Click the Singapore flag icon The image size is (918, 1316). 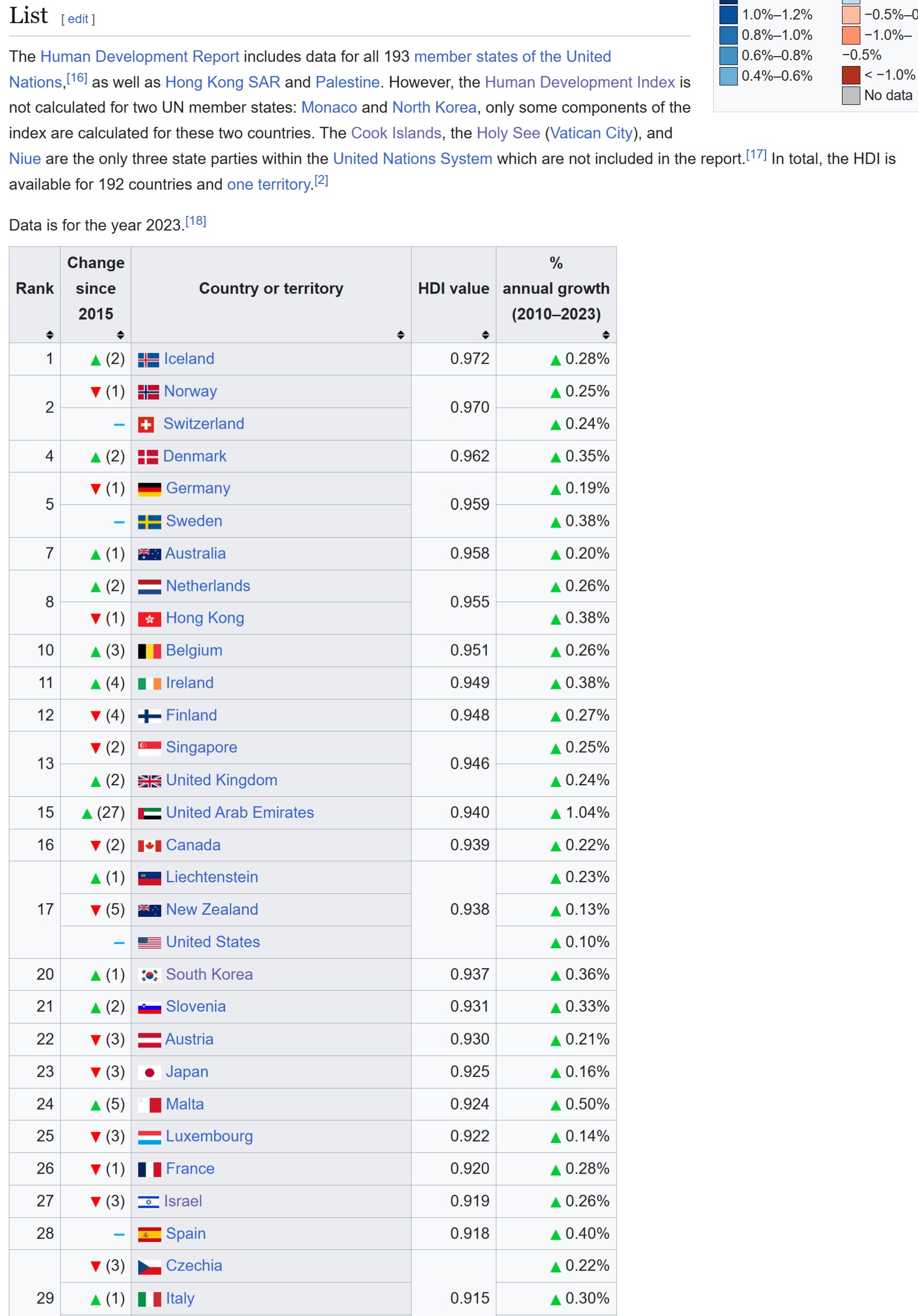point(150,748)
